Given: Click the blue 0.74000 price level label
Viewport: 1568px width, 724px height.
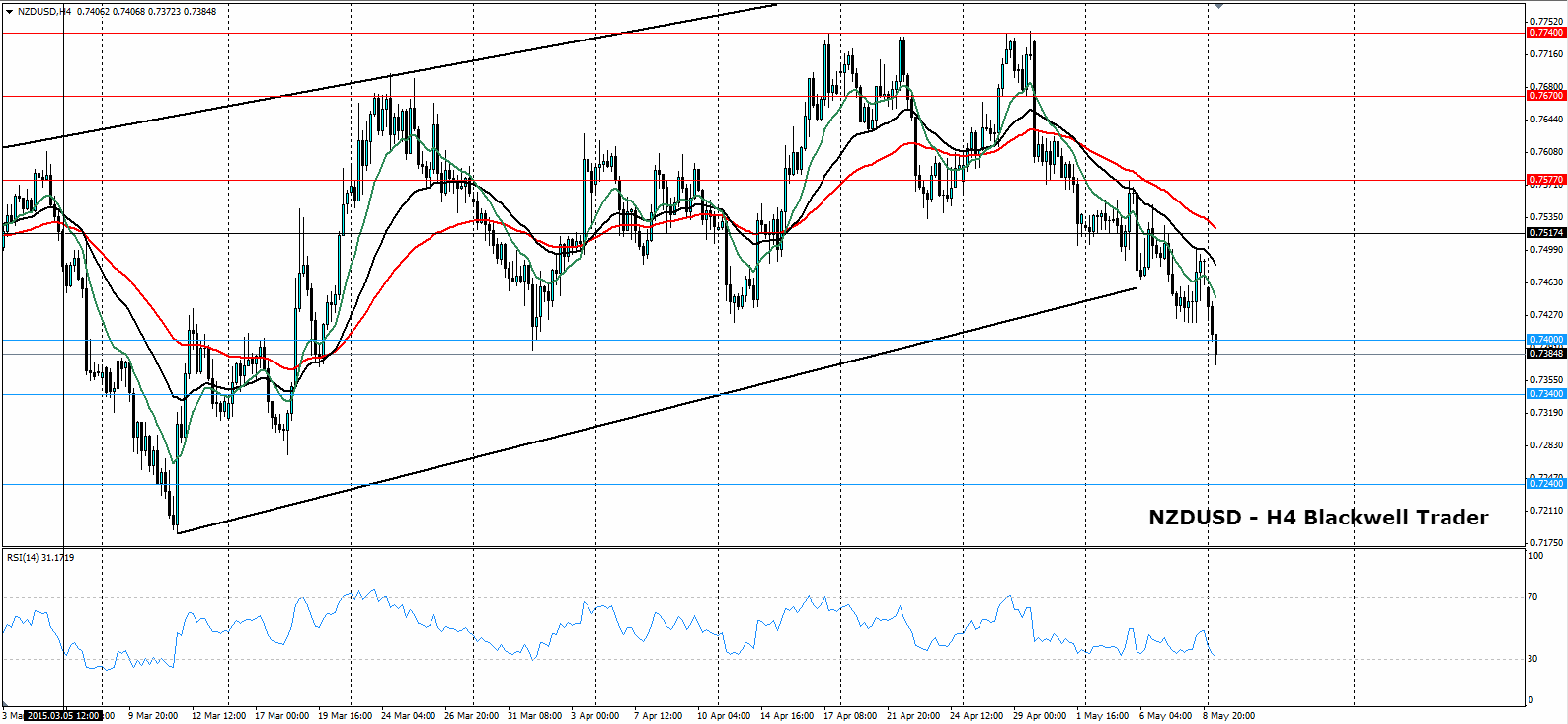Looking at the screenshot, I should point(1546,340).
